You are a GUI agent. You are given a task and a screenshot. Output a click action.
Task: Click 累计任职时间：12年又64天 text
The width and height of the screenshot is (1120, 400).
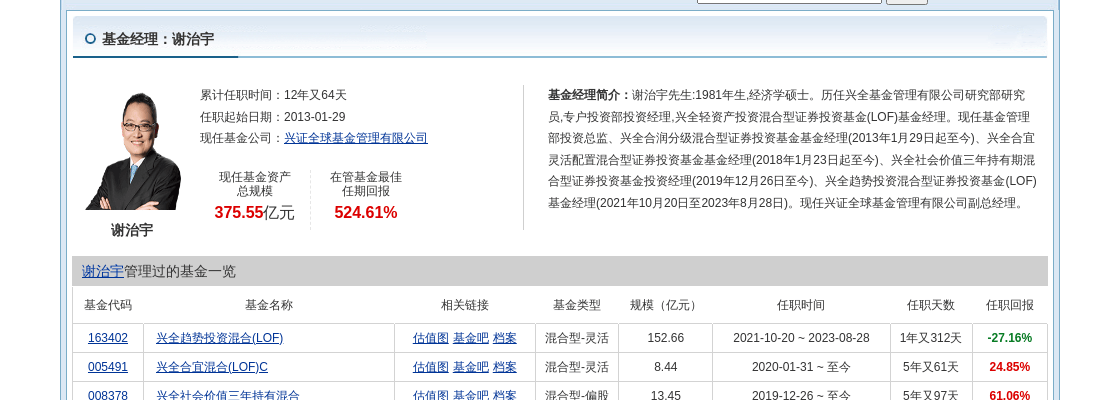[x=273, y=95]
